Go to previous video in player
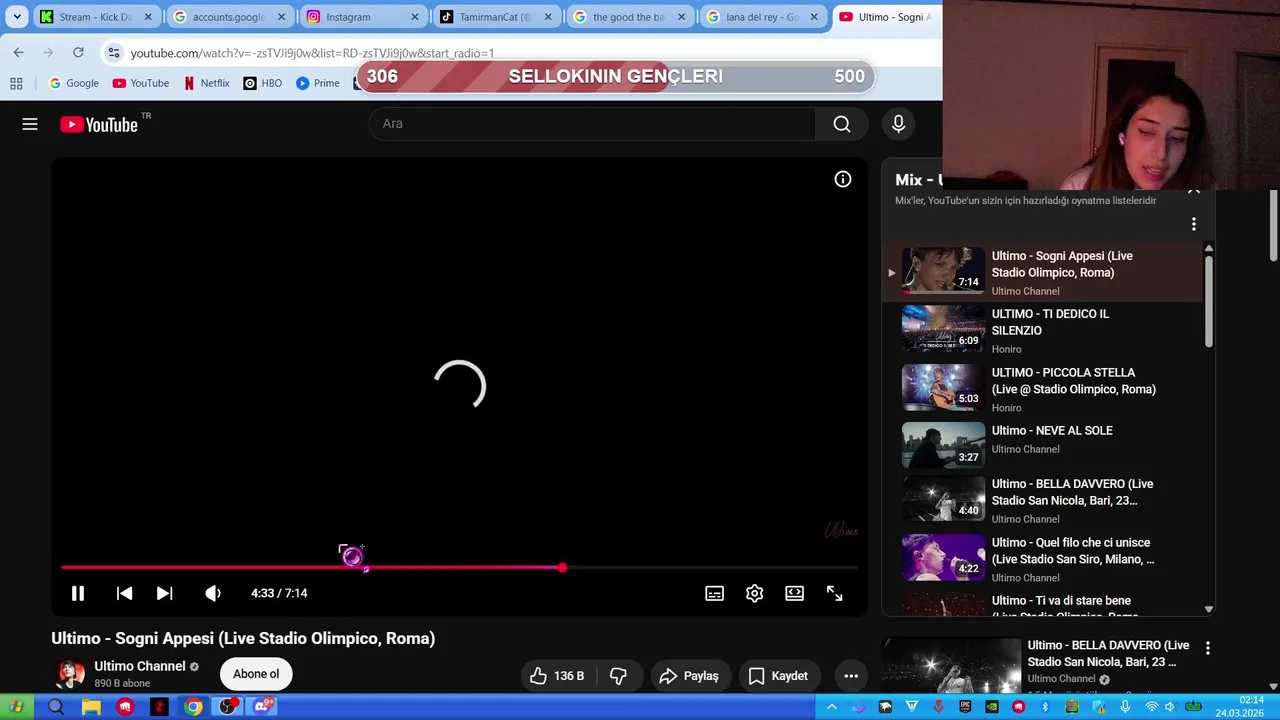Screen dimensions: 1280x720 [124, 593]
